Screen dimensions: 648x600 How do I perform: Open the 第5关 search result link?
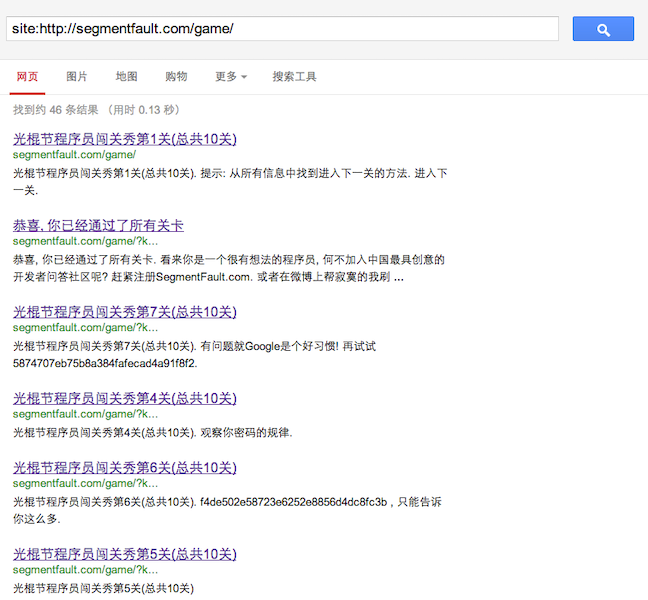[x=125, y=554]
